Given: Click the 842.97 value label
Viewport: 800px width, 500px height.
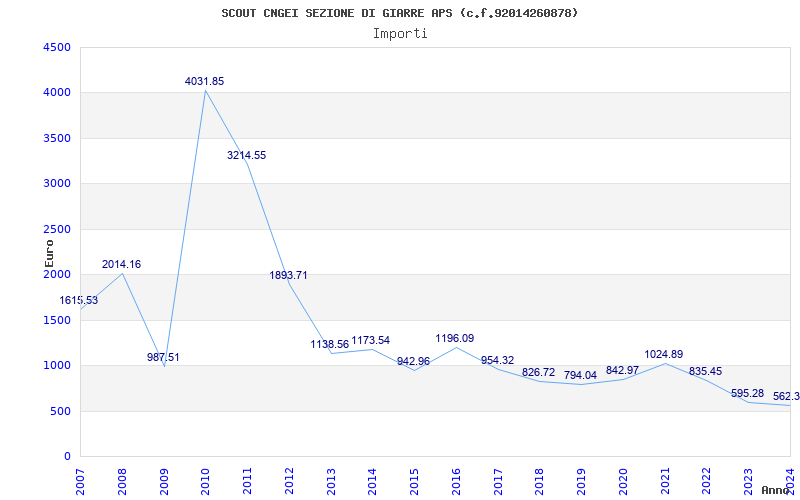Looking at the screenshot, I should pyautogui.click(x=622, y=370).
